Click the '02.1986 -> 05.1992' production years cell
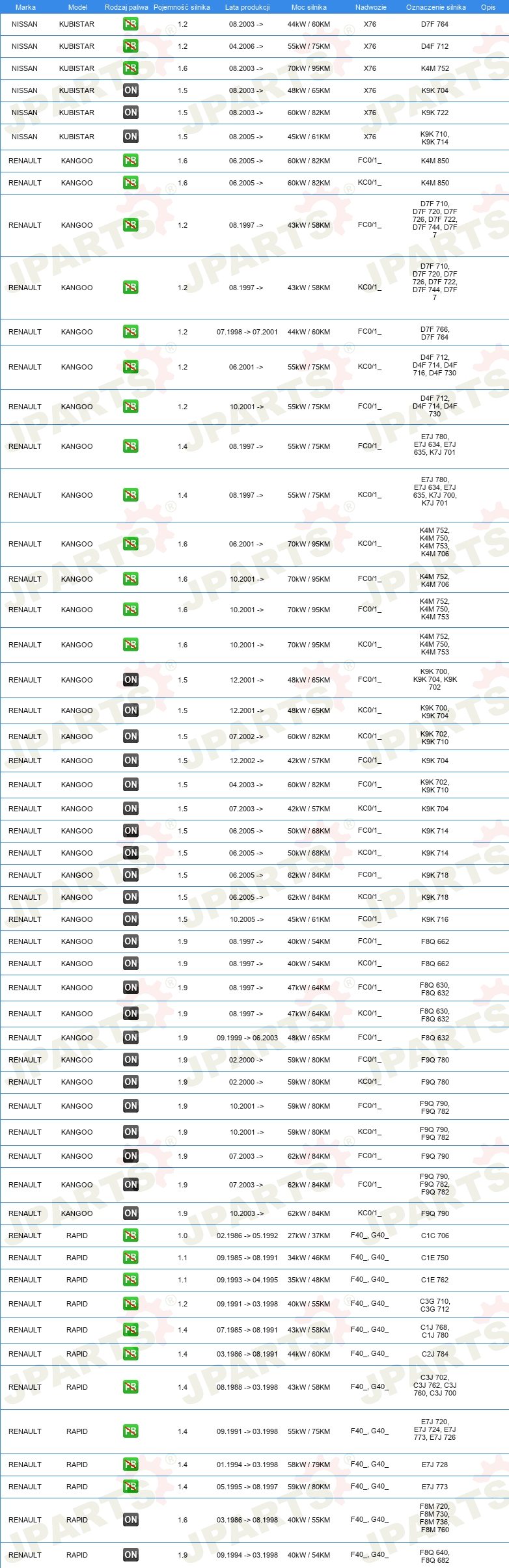 (247, 1236)
